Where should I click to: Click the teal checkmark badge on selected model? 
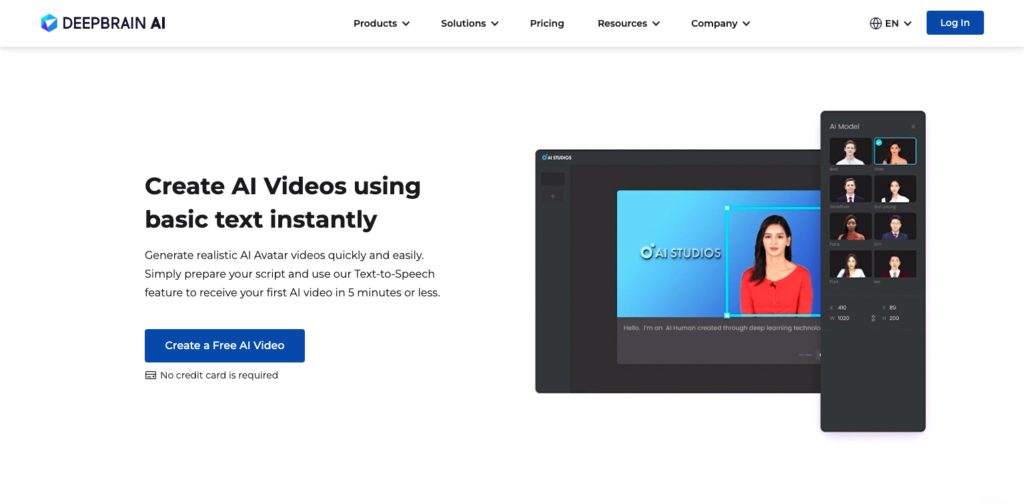tap(878, 142)
